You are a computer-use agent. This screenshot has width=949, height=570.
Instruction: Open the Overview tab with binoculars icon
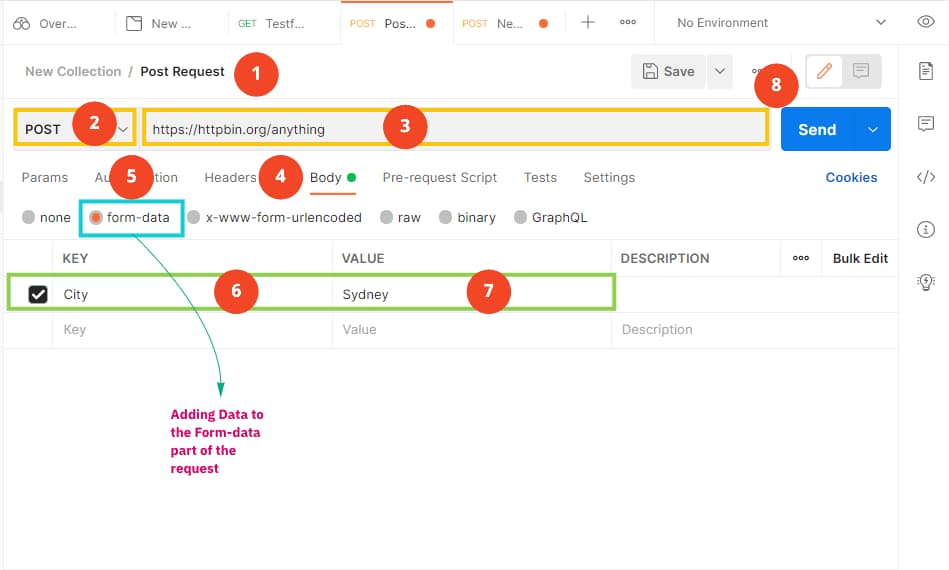(45, 24)
